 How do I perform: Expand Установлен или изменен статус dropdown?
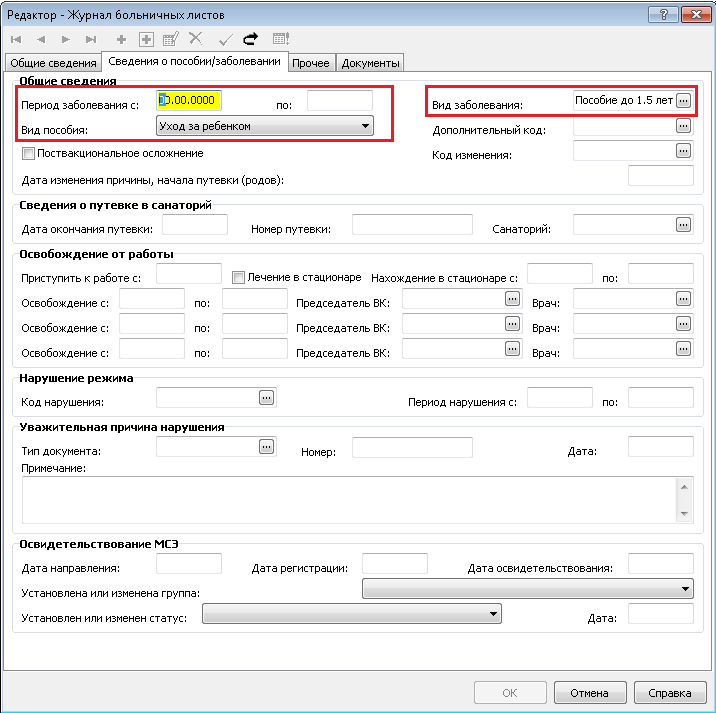(493, 614)
